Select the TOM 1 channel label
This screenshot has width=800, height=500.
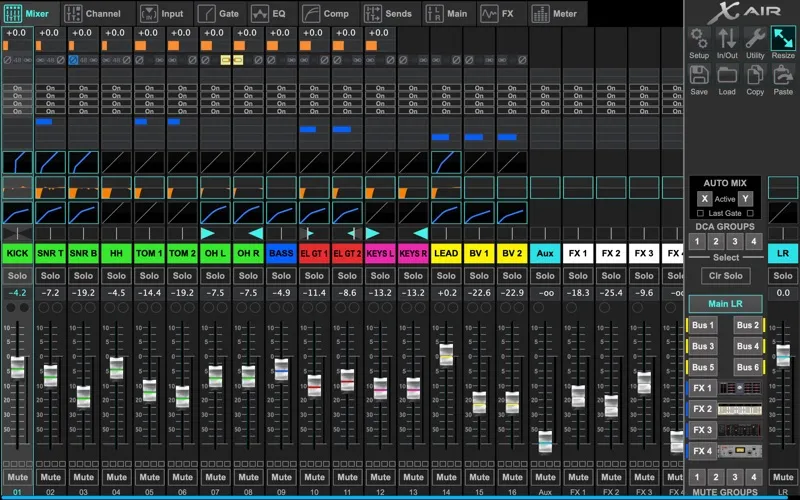click(149, 254)
